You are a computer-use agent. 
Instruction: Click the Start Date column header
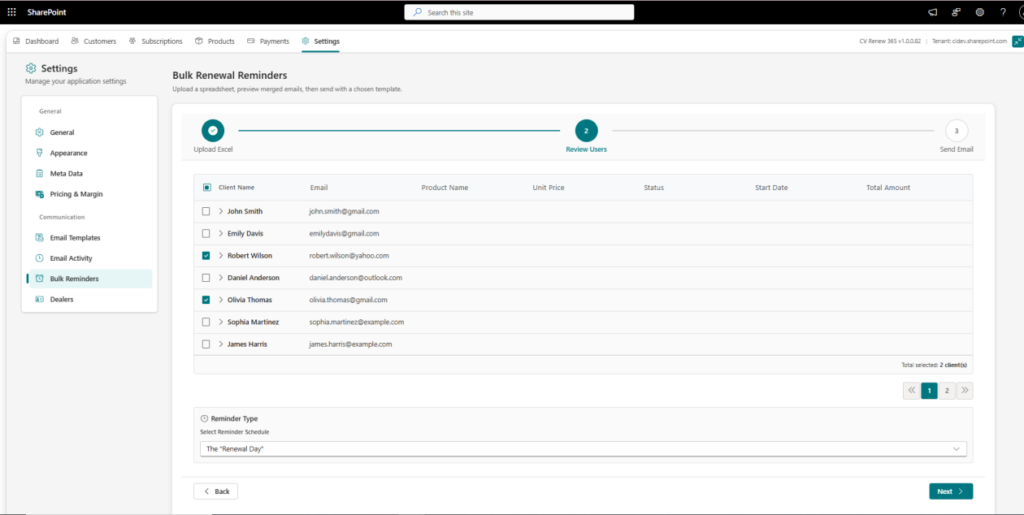click(771, 188)
